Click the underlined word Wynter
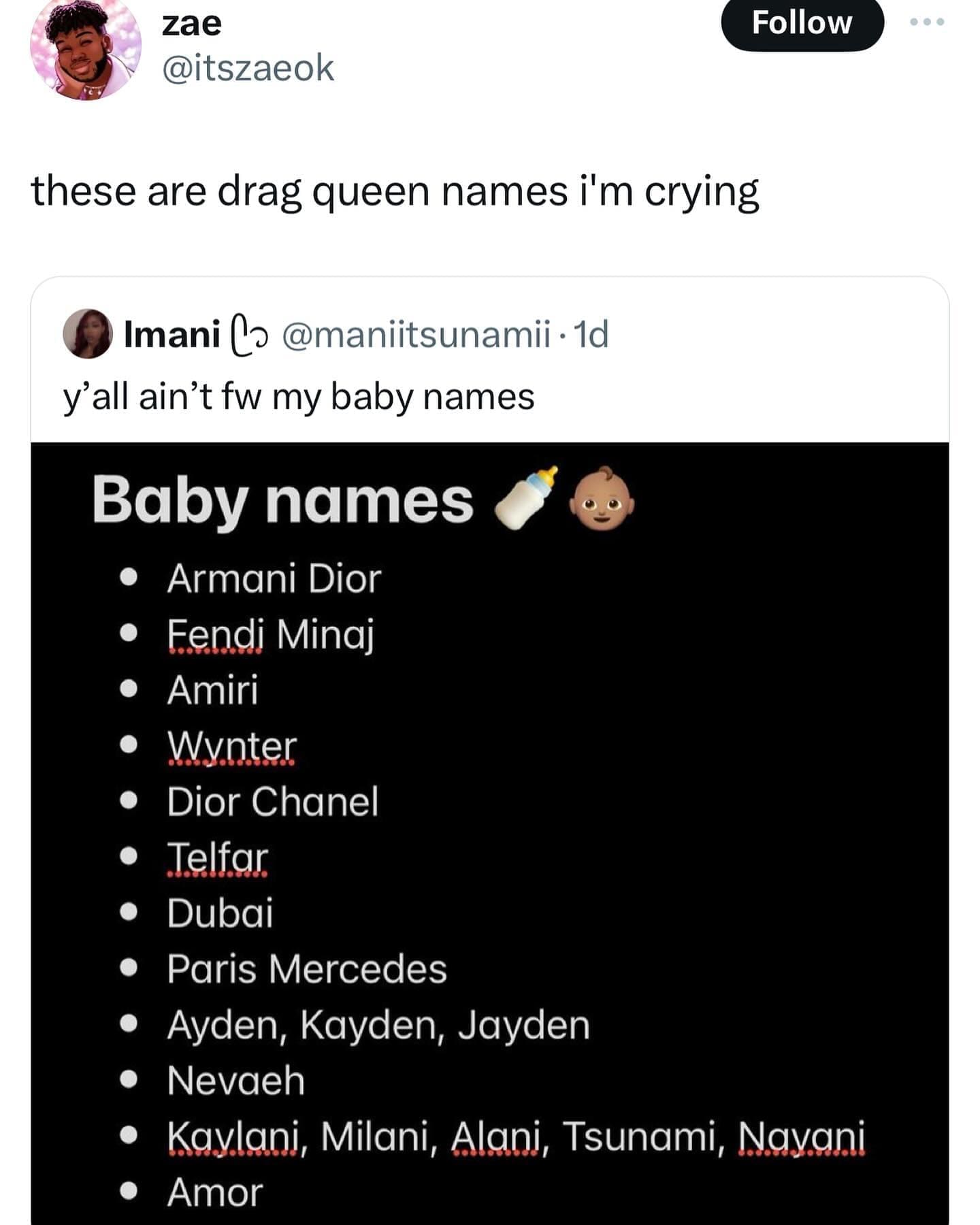 click(232, 746)
